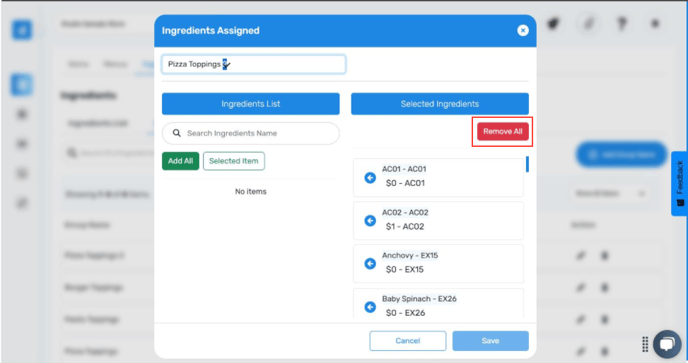The image size is (688, 363).
Task: Select the AC02 - AC02 ingredient label
Action: tap(405, 212)
